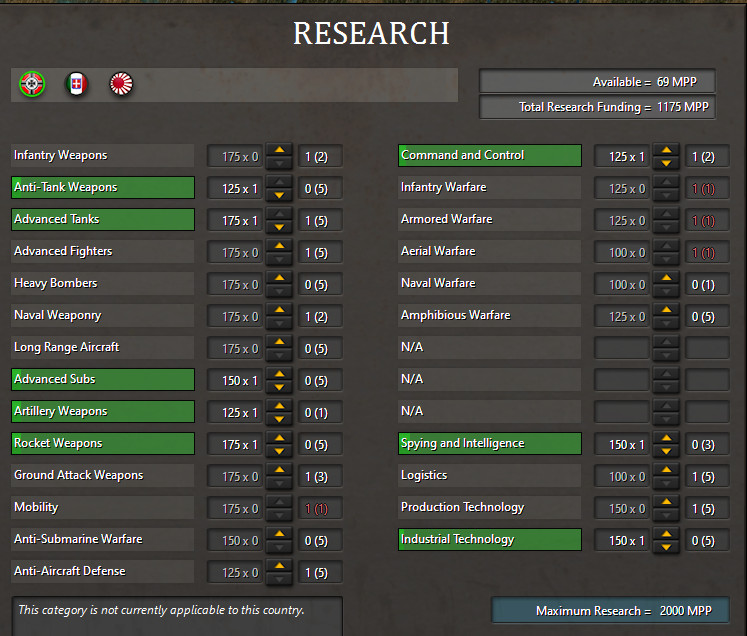
Task: Select the Long Range Aircraft category
Action: pos(102,347)
